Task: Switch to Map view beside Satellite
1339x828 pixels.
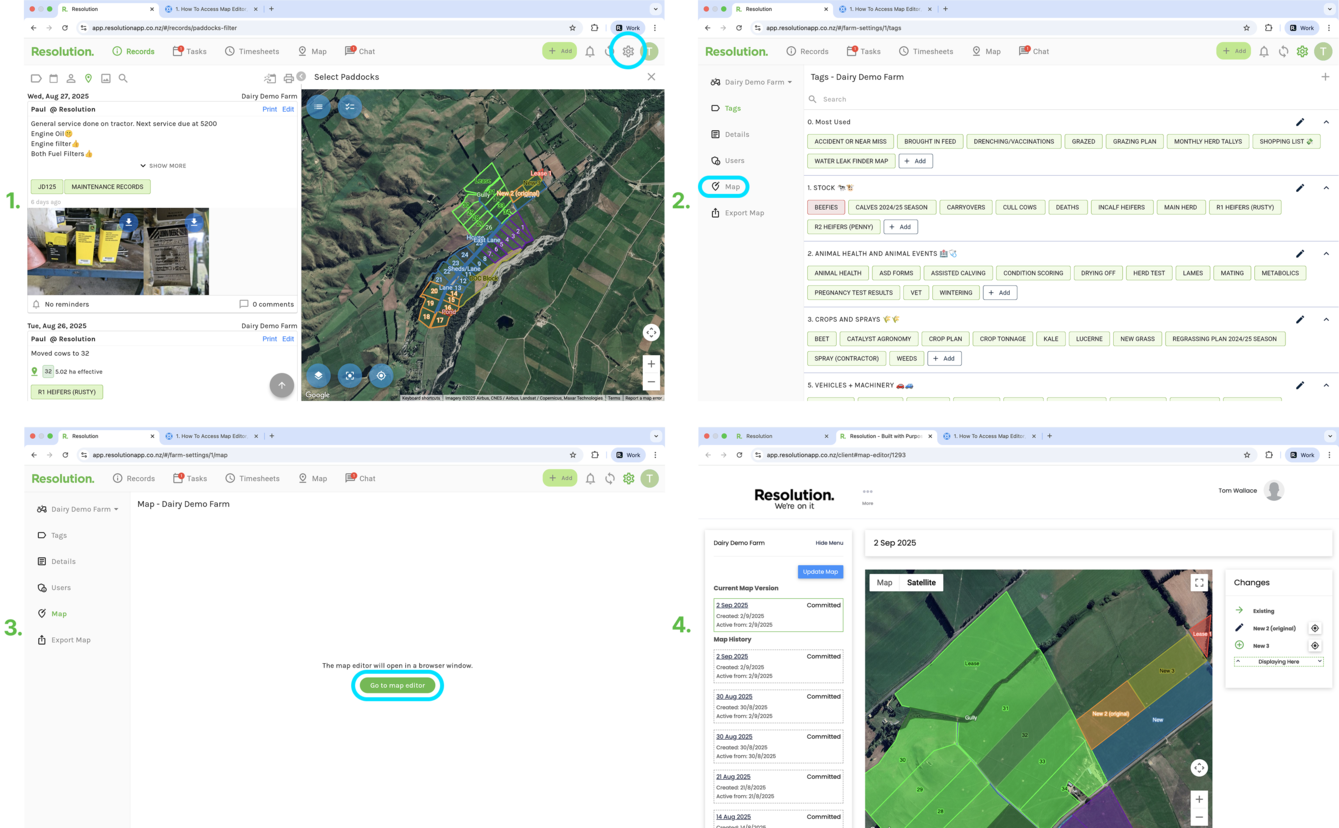Action: pos(884,583)
